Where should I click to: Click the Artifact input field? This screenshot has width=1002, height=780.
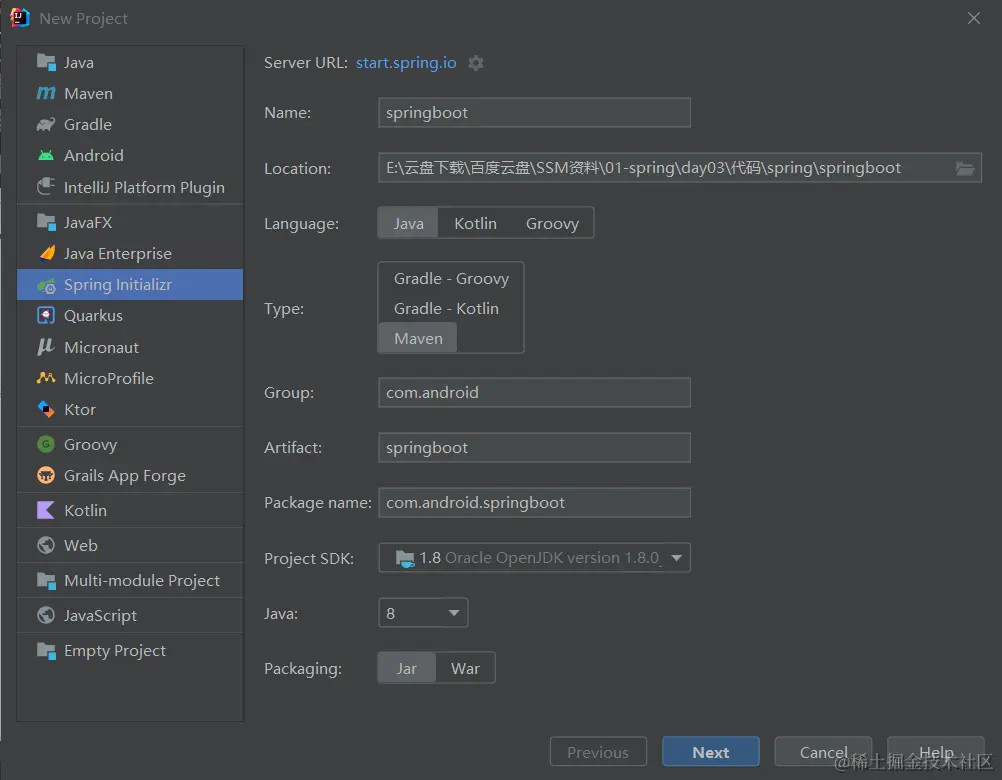(534, 447)
